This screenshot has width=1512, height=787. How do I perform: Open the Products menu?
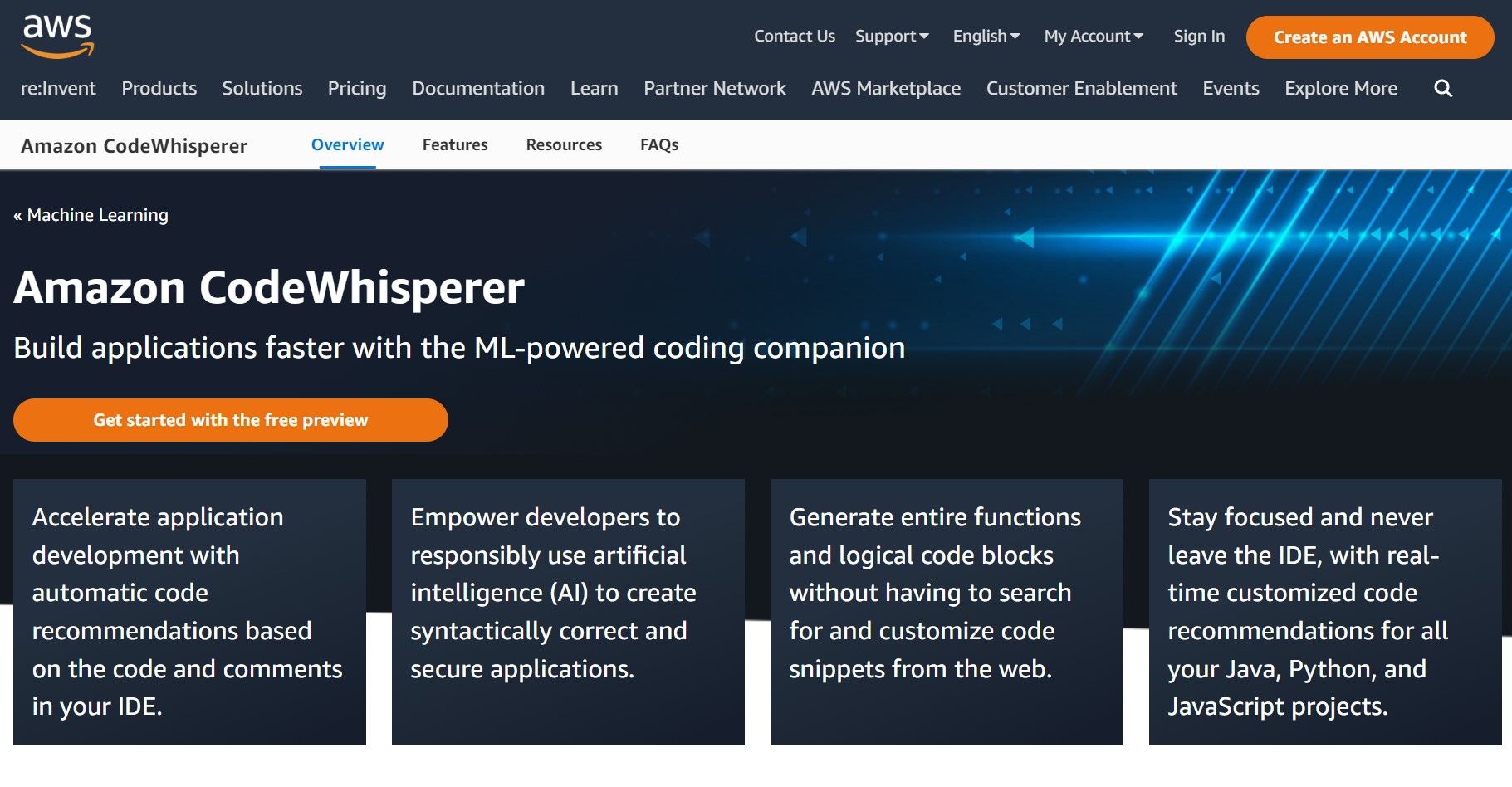159,88
